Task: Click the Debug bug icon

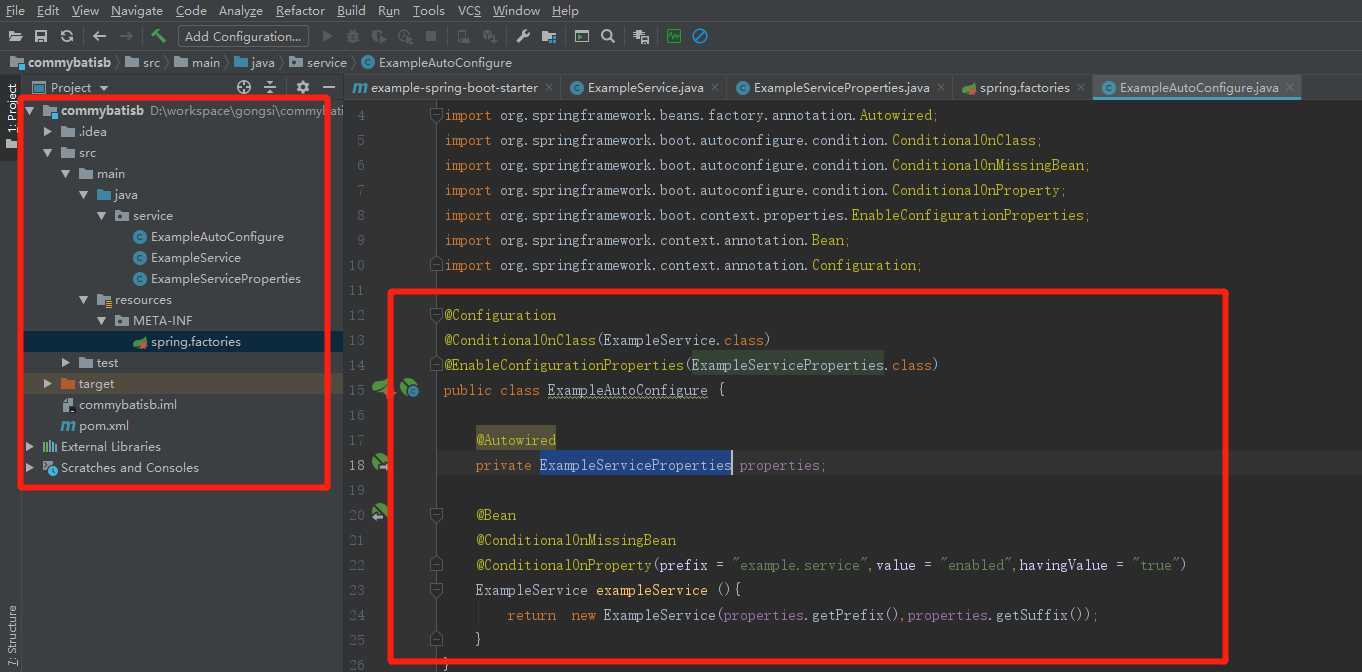Action: coord(353,36)
